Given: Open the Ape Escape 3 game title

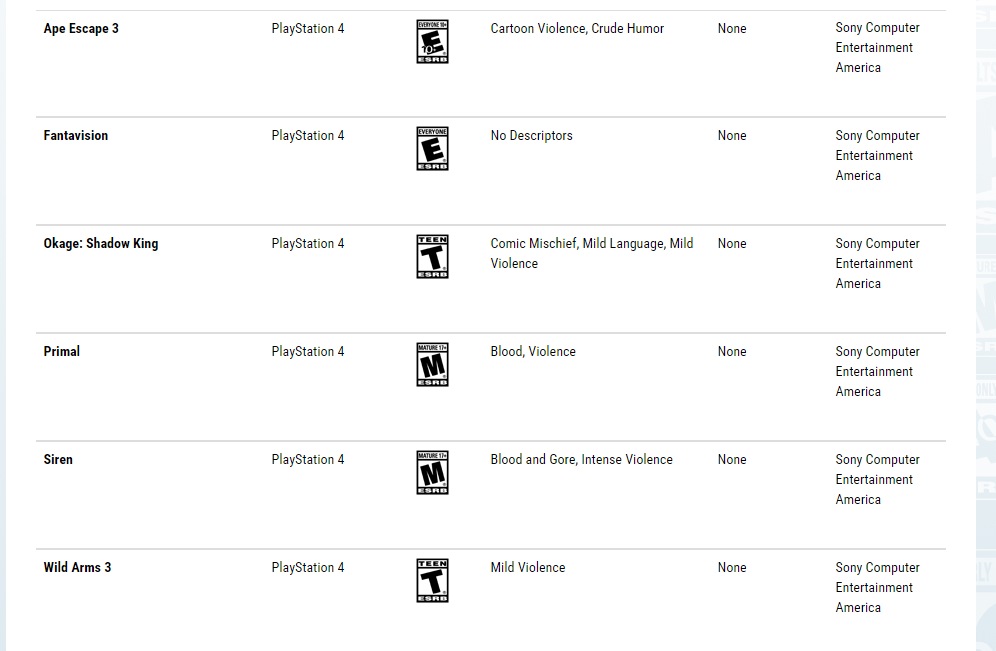Looking at the screenshot, I should [x=81, y=29].
